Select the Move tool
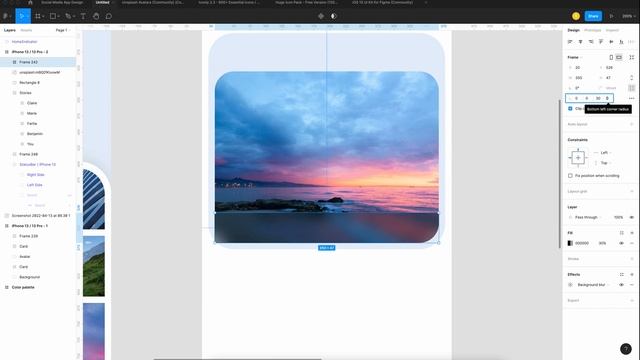The height and width of the screenshot is (360, 640). click(22, 16)
